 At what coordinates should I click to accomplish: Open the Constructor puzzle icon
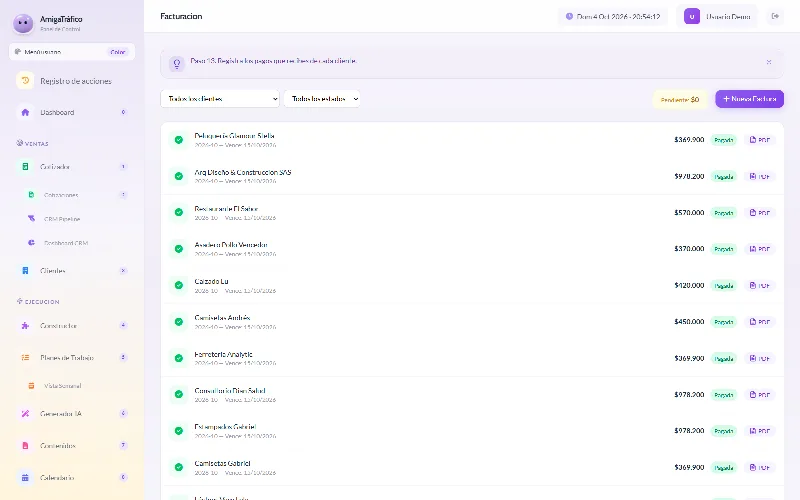[x=25, y=326]
